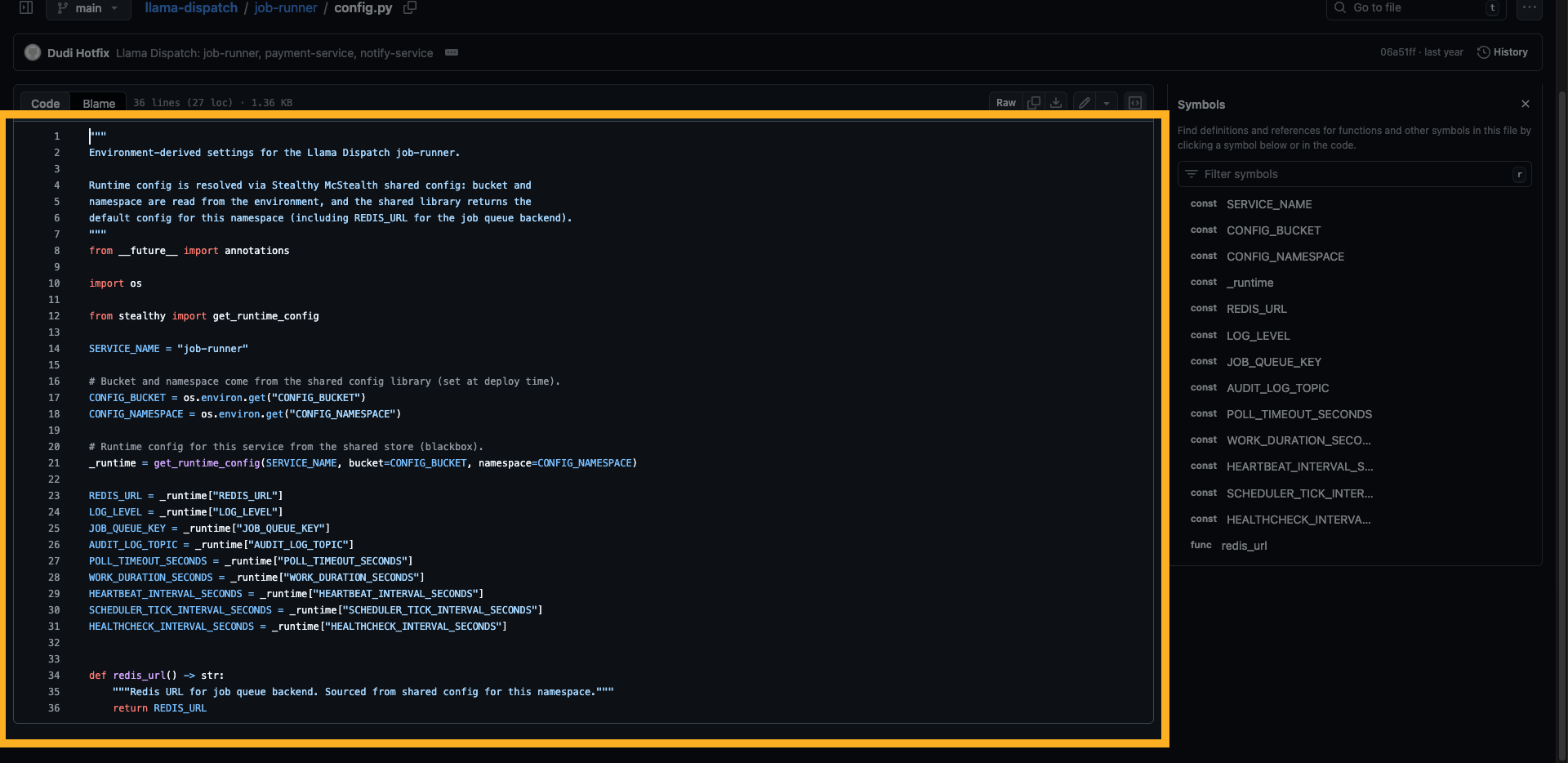Open the more file actions menu
The image size is (1568, 763).
1529,8
